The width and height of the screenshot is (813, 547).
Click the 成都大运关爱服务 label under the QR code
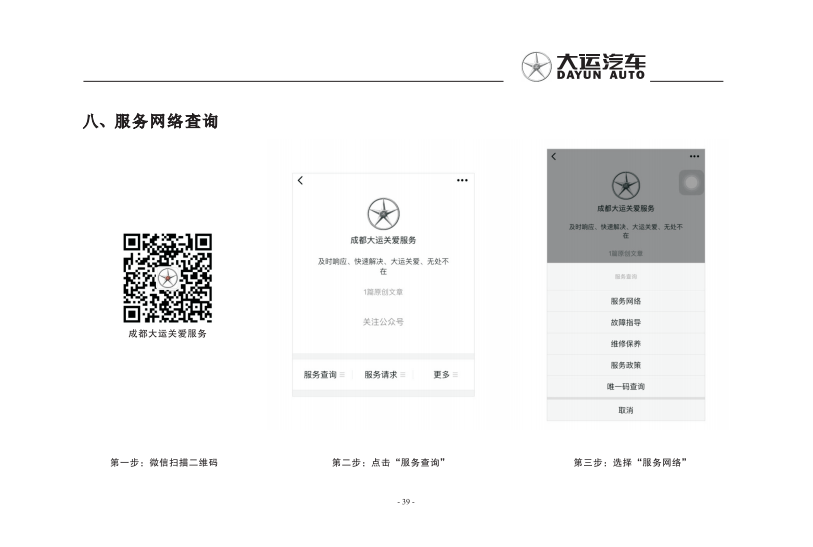167,333
